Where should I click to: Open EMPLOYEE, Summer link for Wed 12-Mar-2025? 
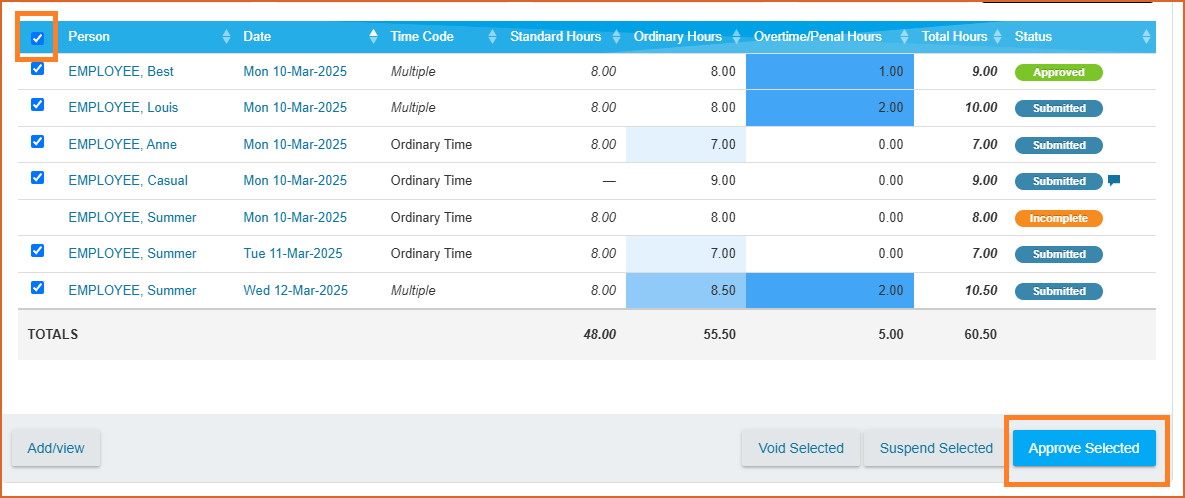pyautogui.click(x=132, y=291)
